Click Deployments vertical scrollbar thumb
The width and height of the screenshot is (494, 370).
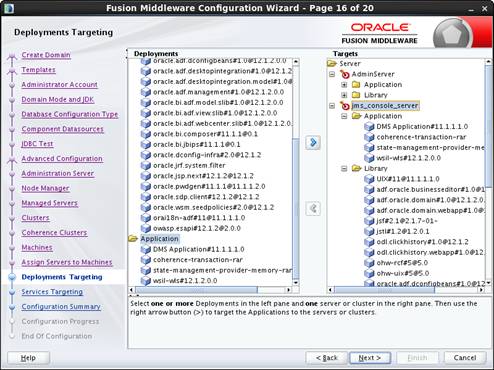coord(296,209)
